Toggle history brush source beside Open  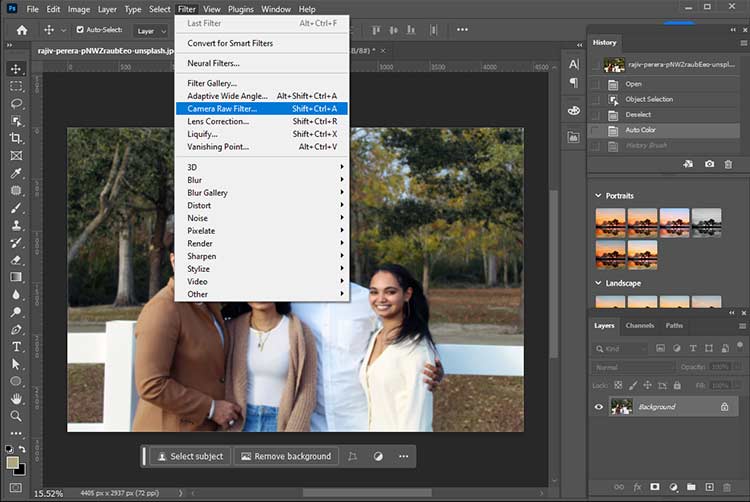coord(596,85)
